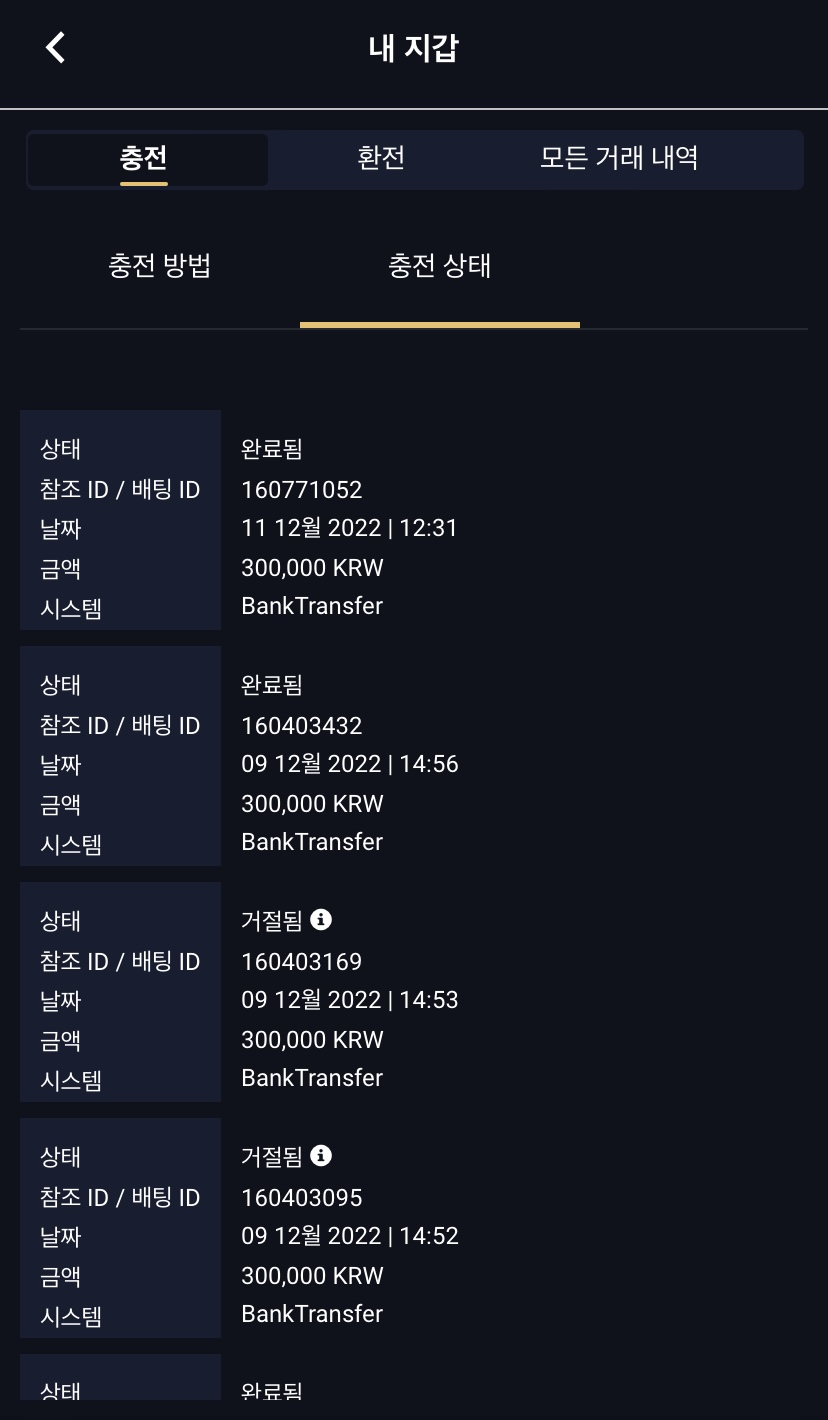Switch to the 충전 tab
This screenshot has height=1420, width=828.
coord(144,158)
